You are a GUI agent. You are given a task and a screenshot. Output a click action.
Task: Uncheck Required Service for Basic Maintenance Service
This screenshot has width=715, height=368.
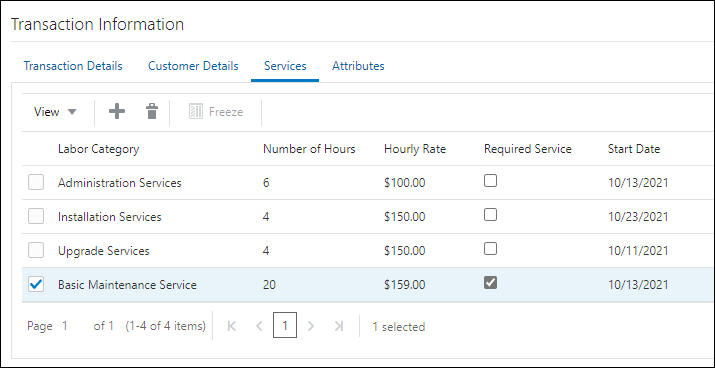point(491,283)
